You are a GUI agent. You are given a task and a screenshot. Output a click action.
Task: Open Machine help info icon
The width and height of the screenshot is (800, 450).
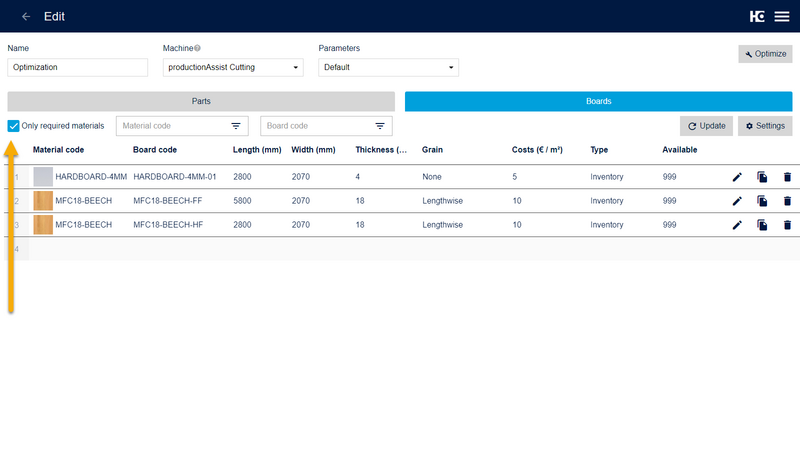(197, 48)
